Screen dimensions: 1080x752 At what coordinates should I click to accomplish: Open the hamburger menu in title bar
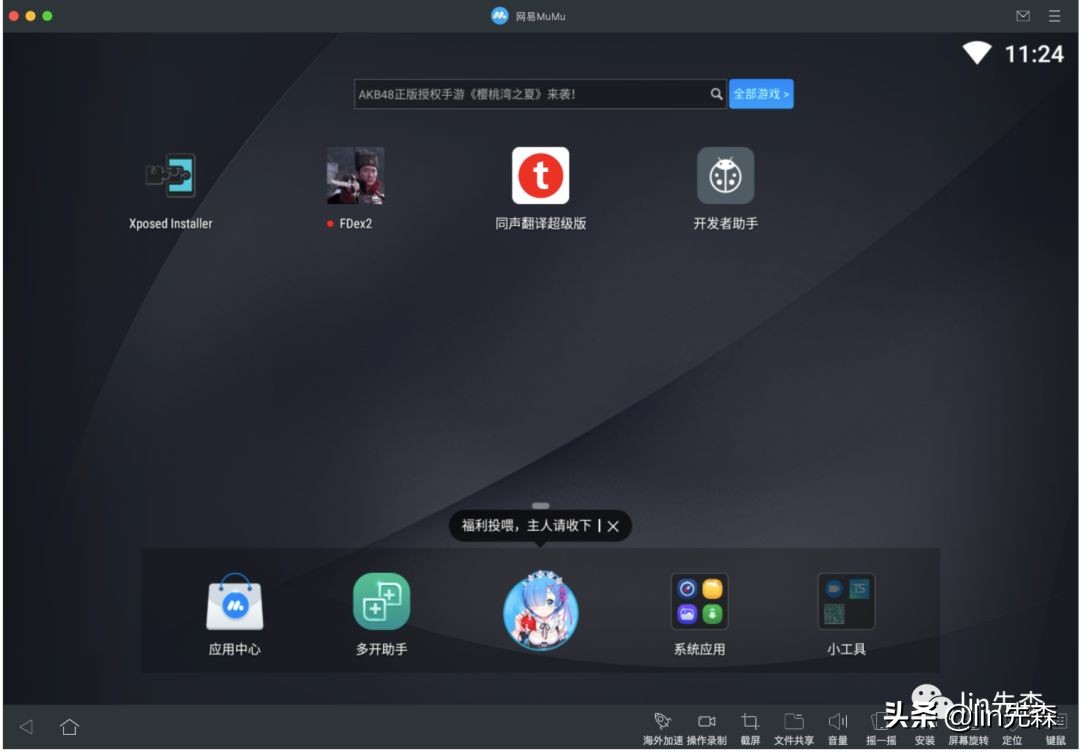[x=1055, y=16]
